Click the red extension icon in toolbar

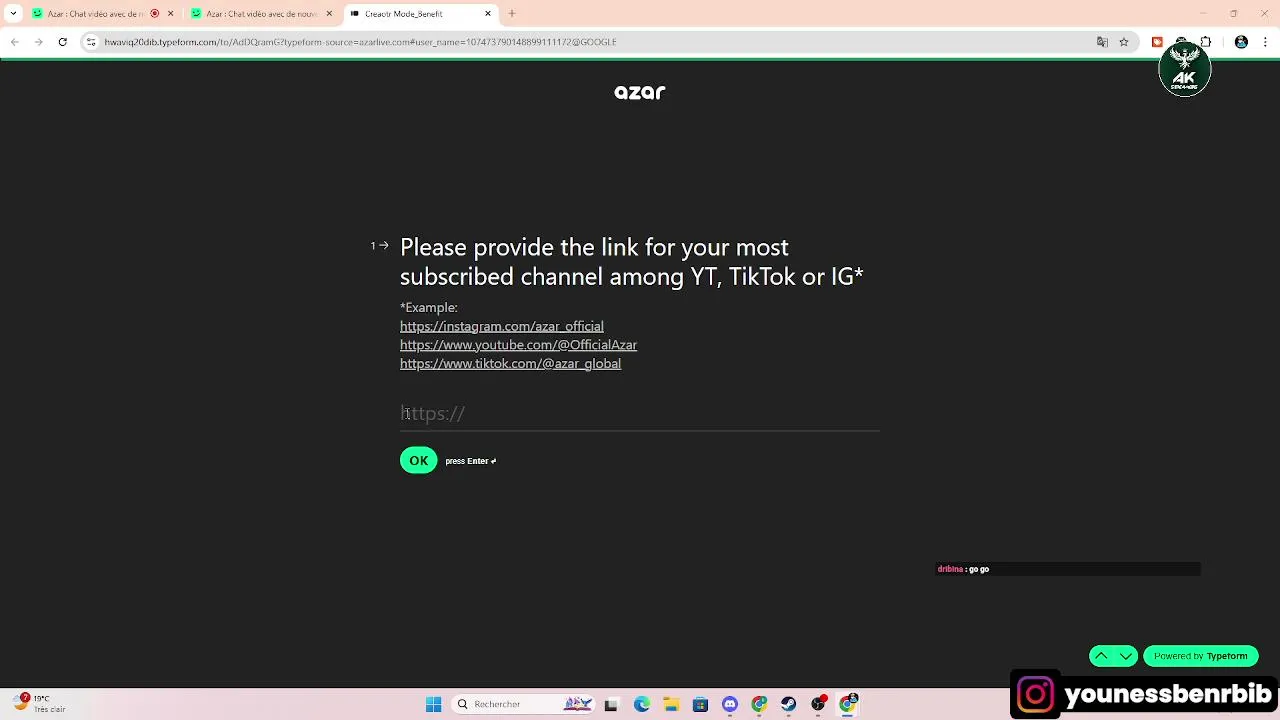[1157, 42]
